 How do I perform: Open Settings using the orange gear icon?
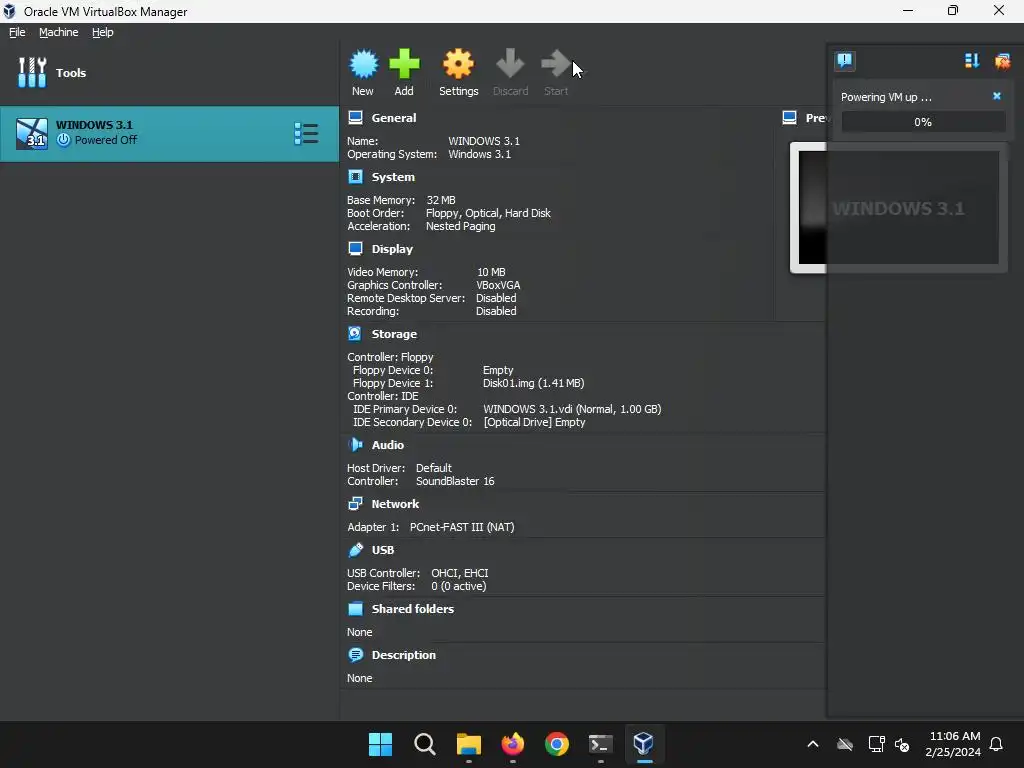[x=458, y=64]
